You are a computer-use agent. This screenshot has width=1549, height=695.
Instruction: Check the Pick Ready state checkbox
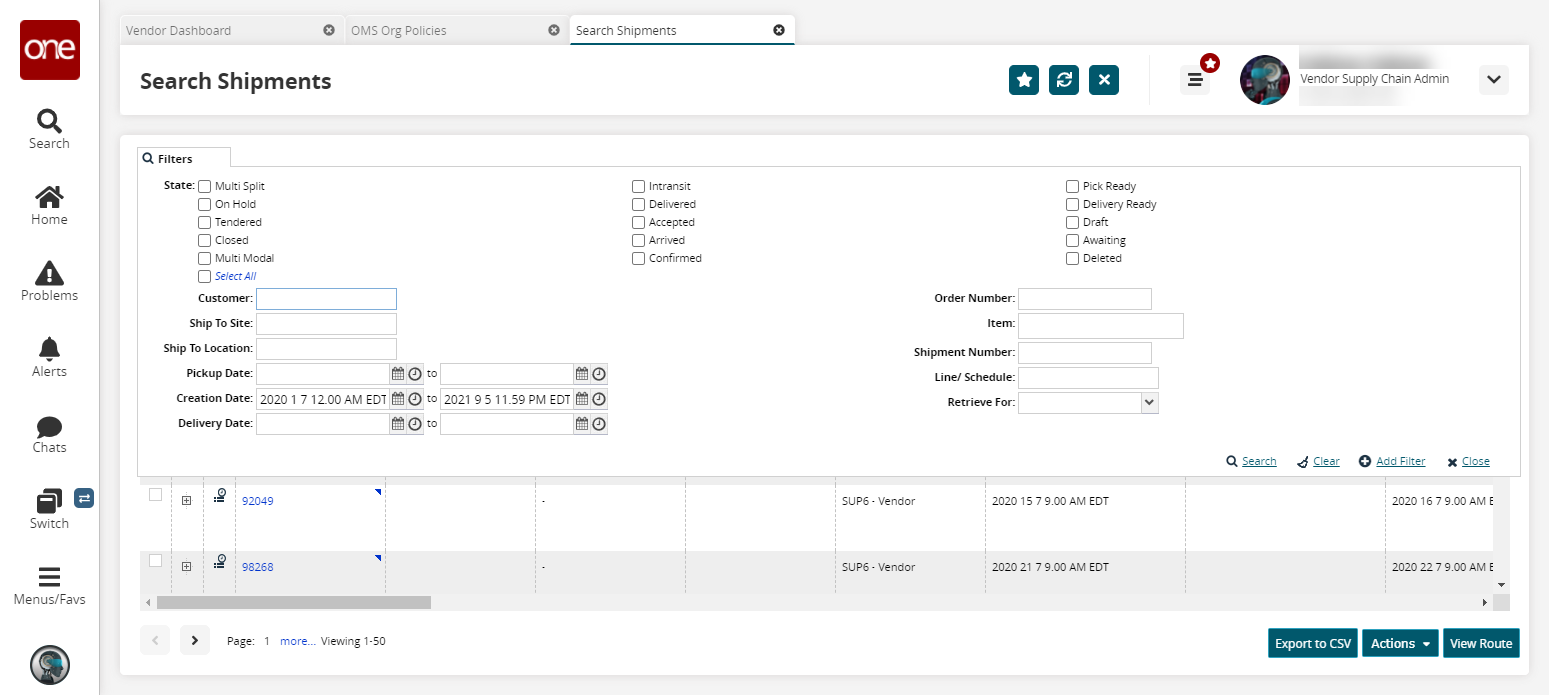click(1072, 187)
